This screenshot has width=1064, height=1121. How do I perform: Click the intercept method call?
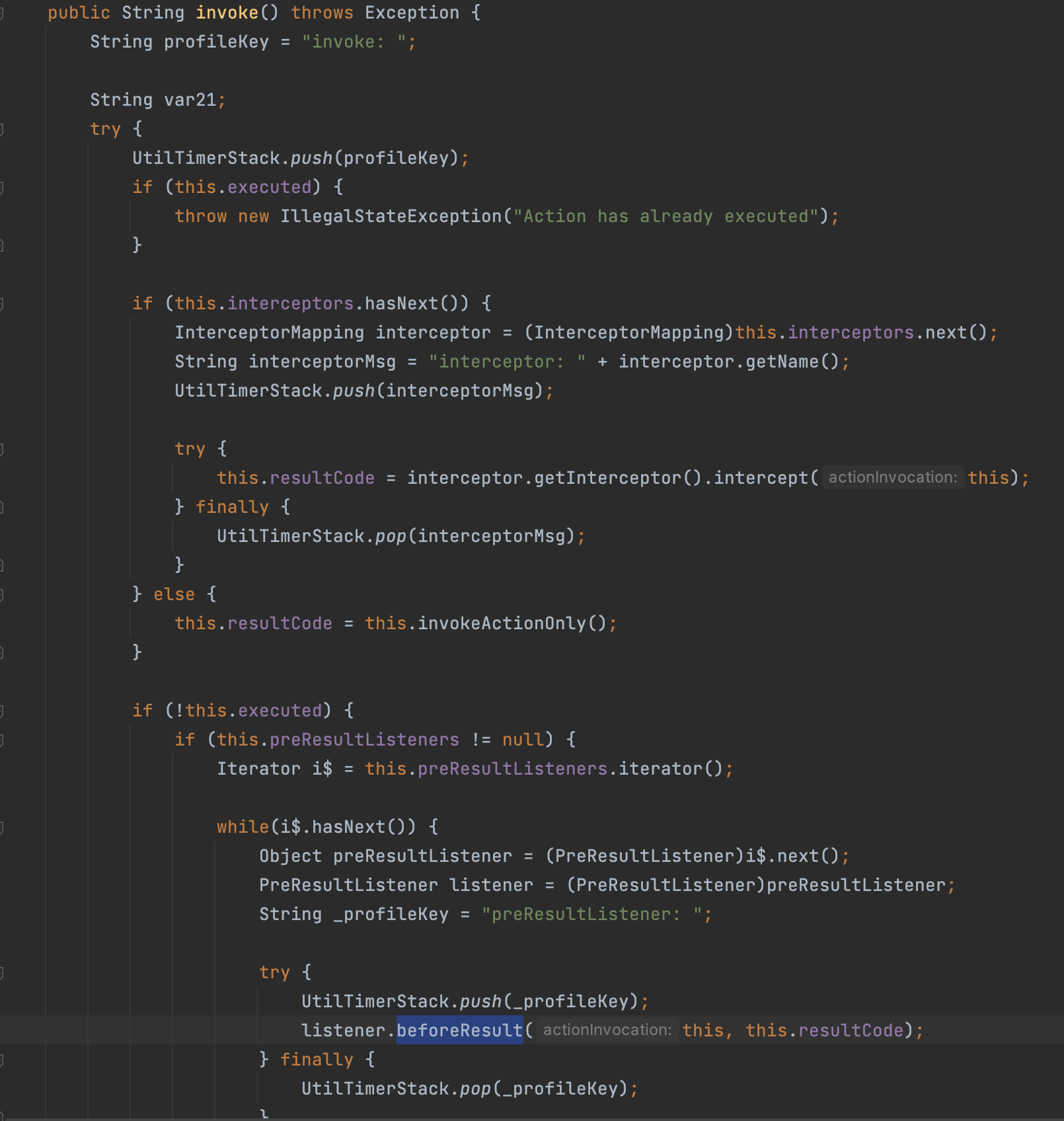[761, 478]
